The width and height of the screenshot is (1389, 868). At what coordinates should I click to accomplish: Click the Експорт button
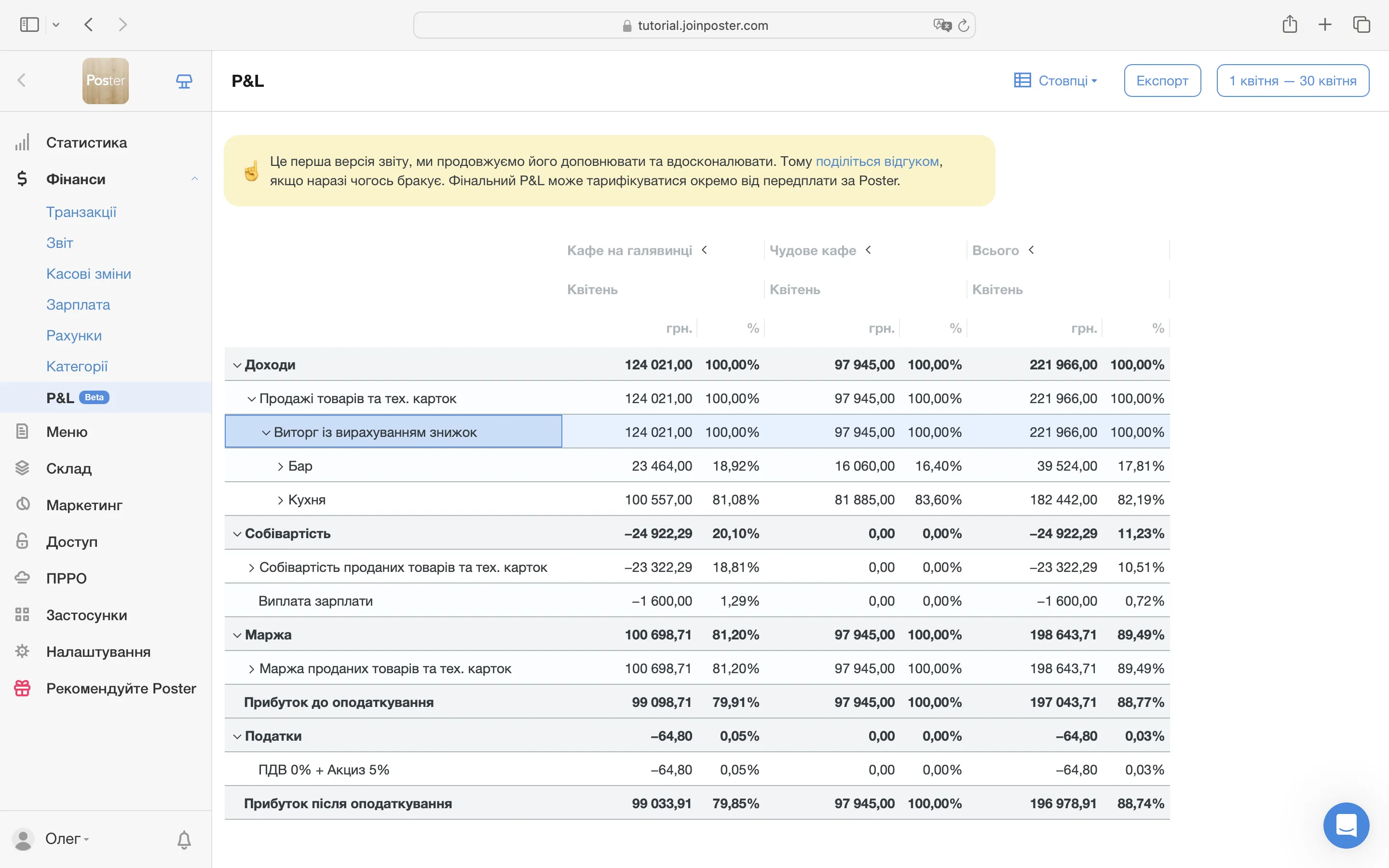[1162, 81]
